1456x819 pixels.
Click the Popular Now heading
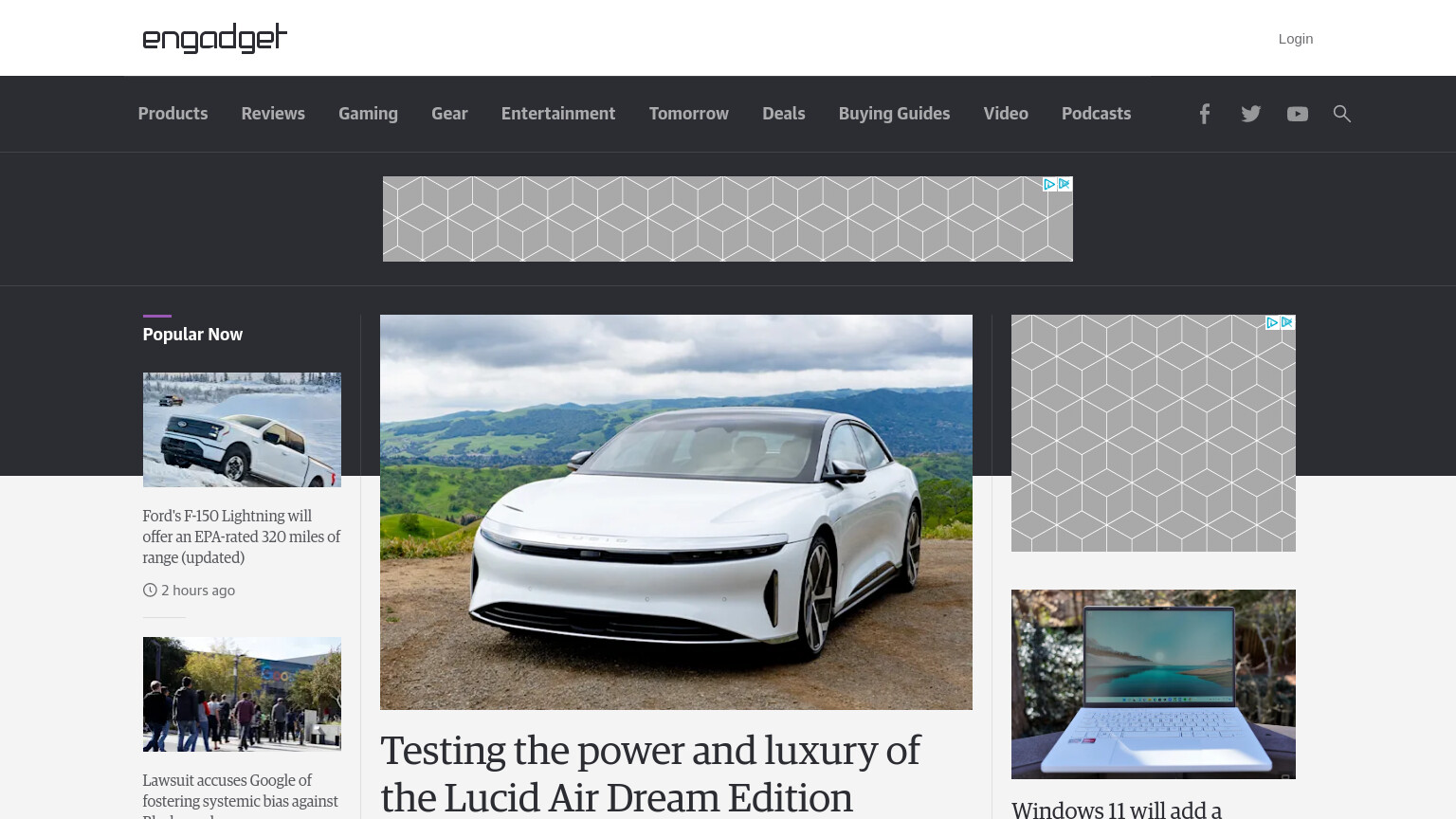192,335
